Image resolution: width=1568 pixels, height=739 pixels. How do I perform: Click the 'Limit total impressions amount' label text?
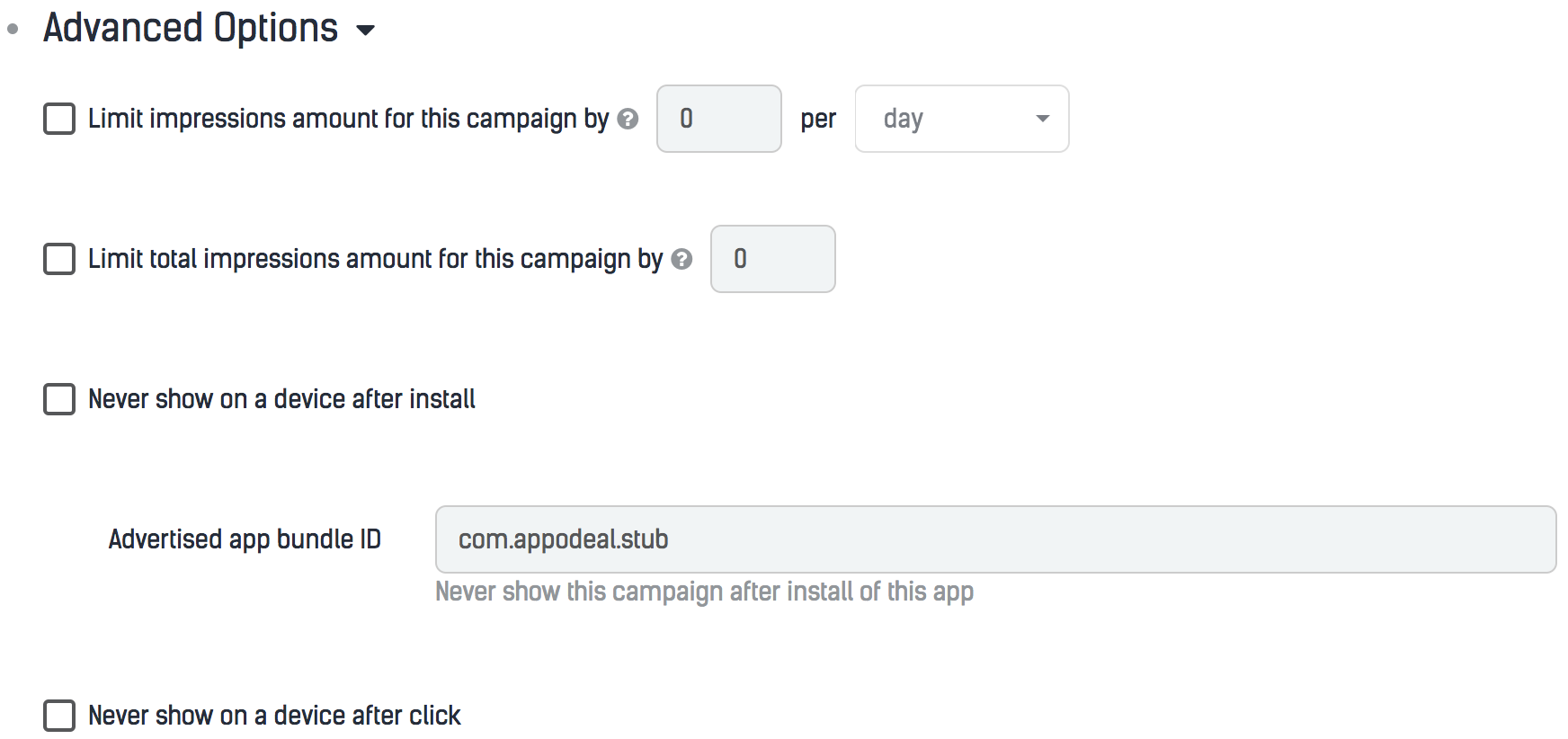coord(375,259)
